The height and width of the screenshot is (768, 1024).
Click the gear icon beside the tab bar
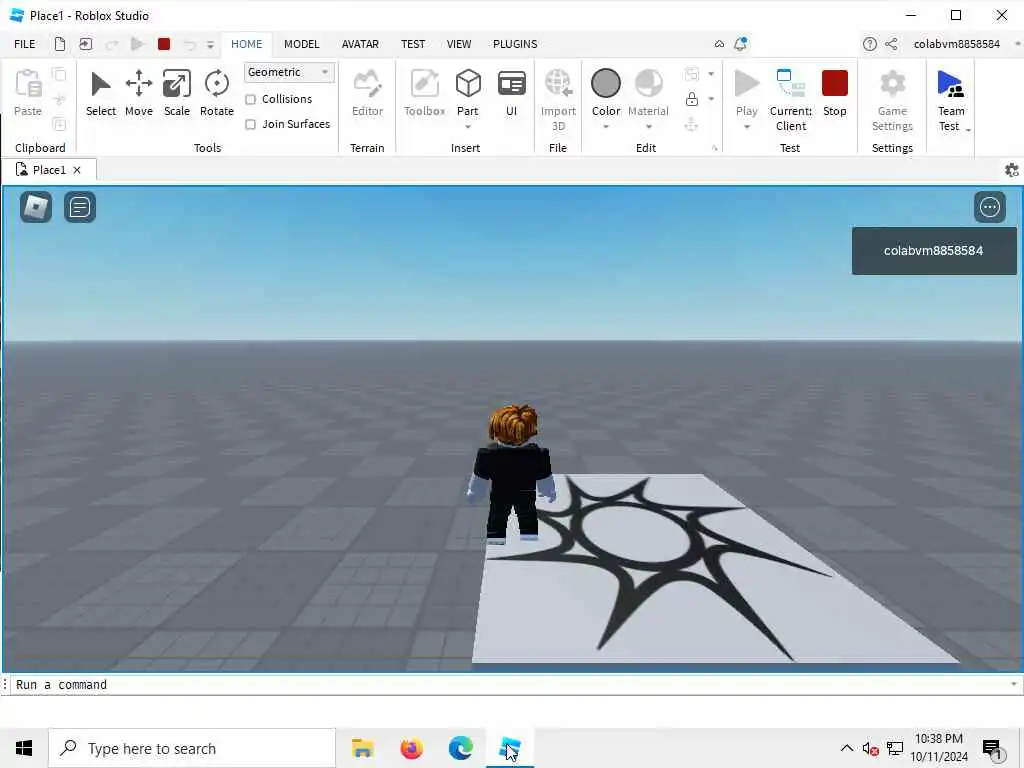[1012, 170]
